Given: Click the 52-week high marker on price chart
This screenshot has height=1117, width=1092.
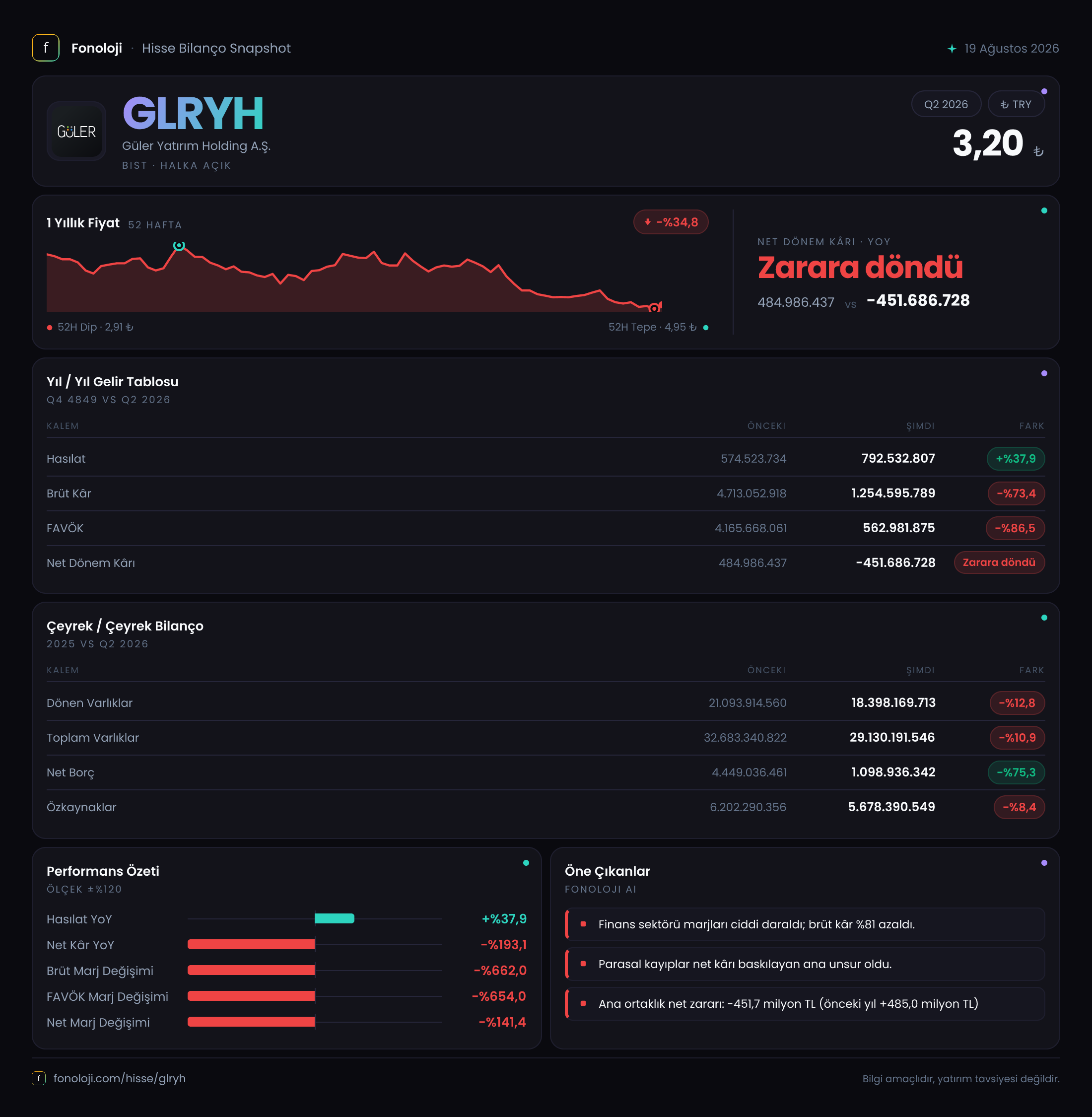Looking at the screenshot, I should click(179, 246).
